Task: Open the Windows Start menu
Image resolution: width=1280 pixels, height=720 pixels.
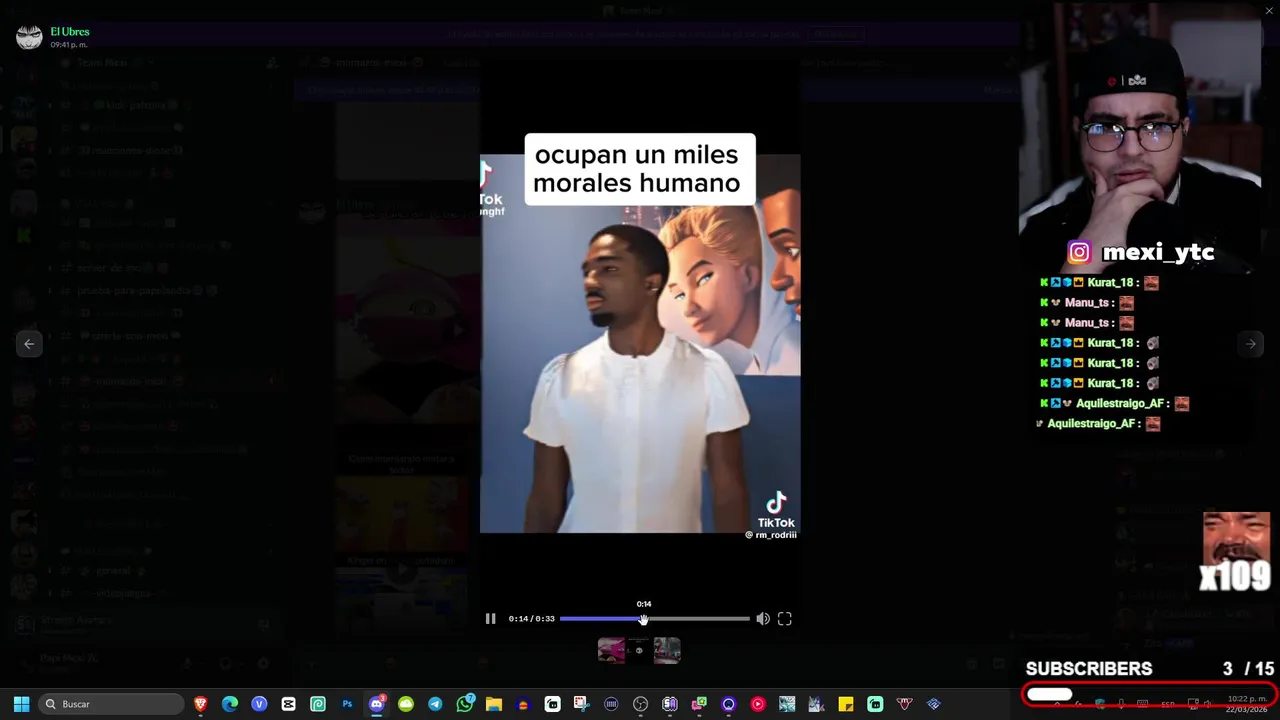Action: (x=21, y=704)
